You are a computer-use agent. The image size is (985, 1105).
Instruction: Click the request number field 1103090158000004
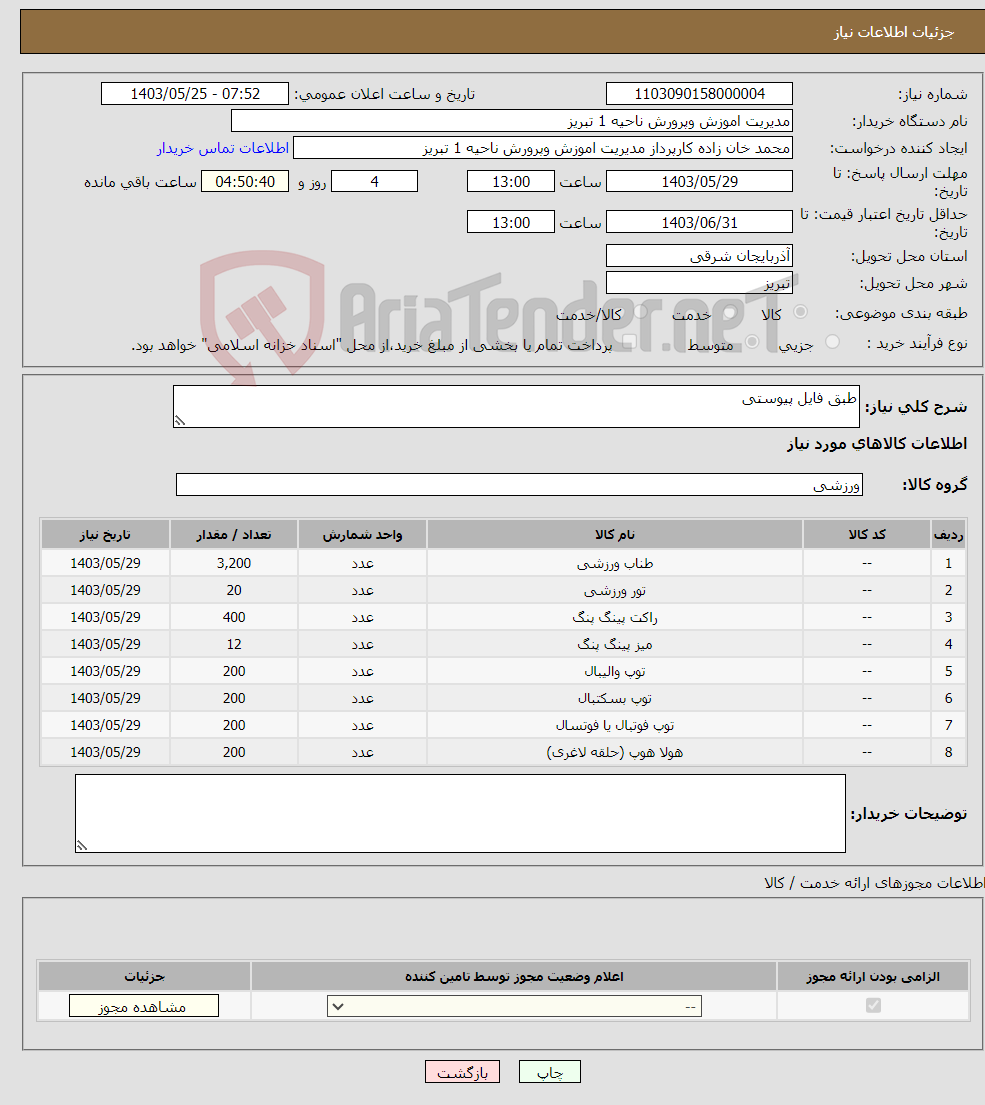[699, 94]
